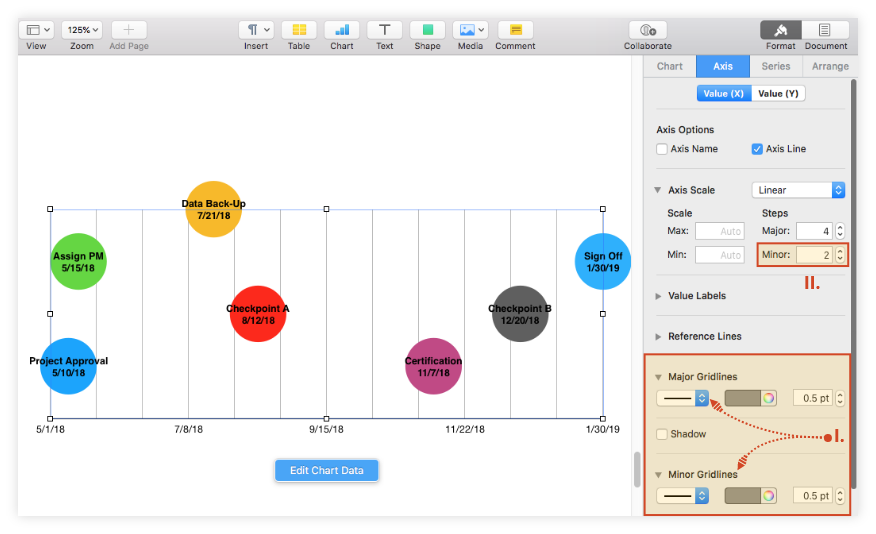This screenshot has width=876, height=534.
Task: Switch to the Series tab
Action: [x=776, y=67]
